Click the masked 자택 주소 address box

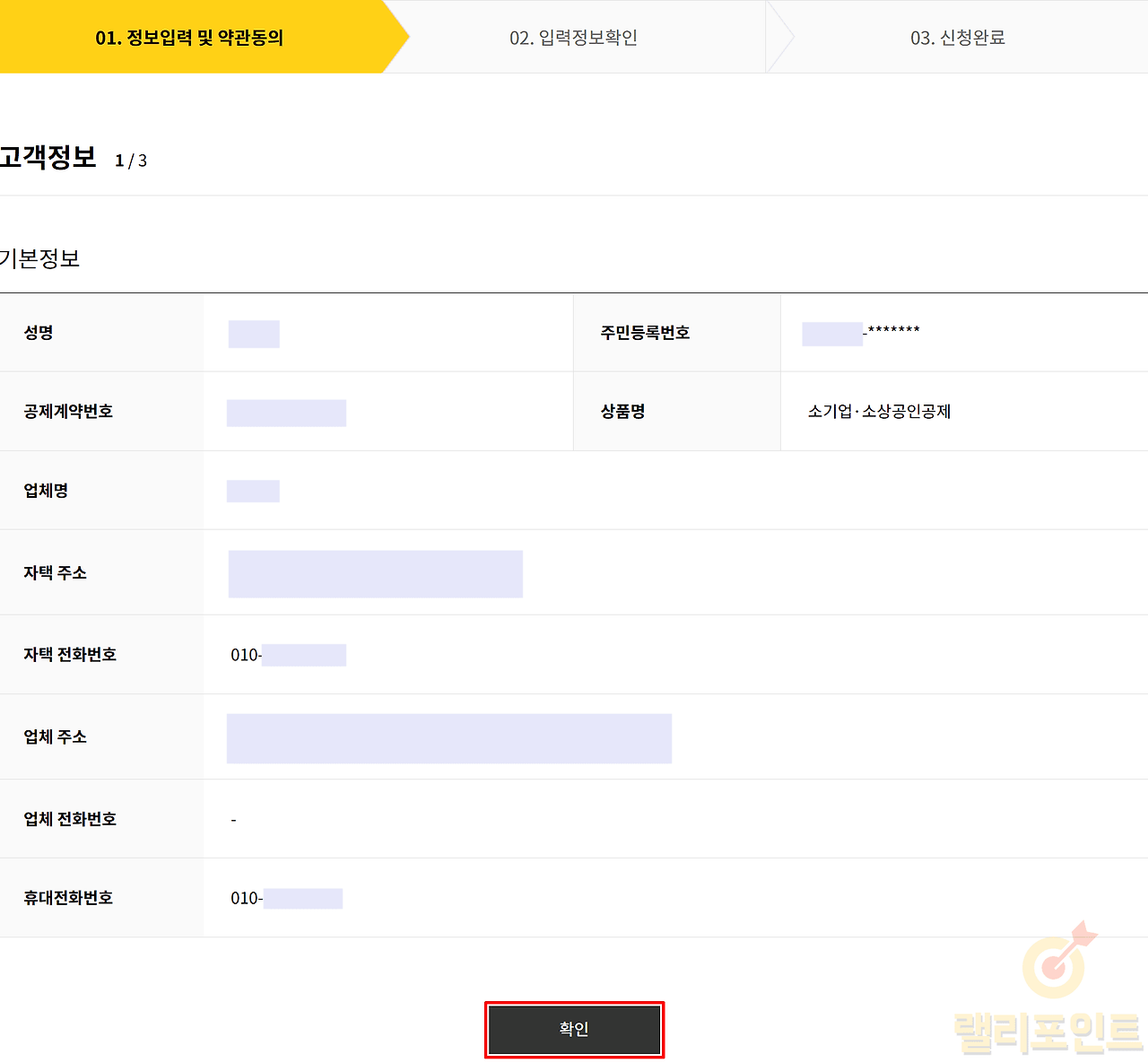point(375,574)
